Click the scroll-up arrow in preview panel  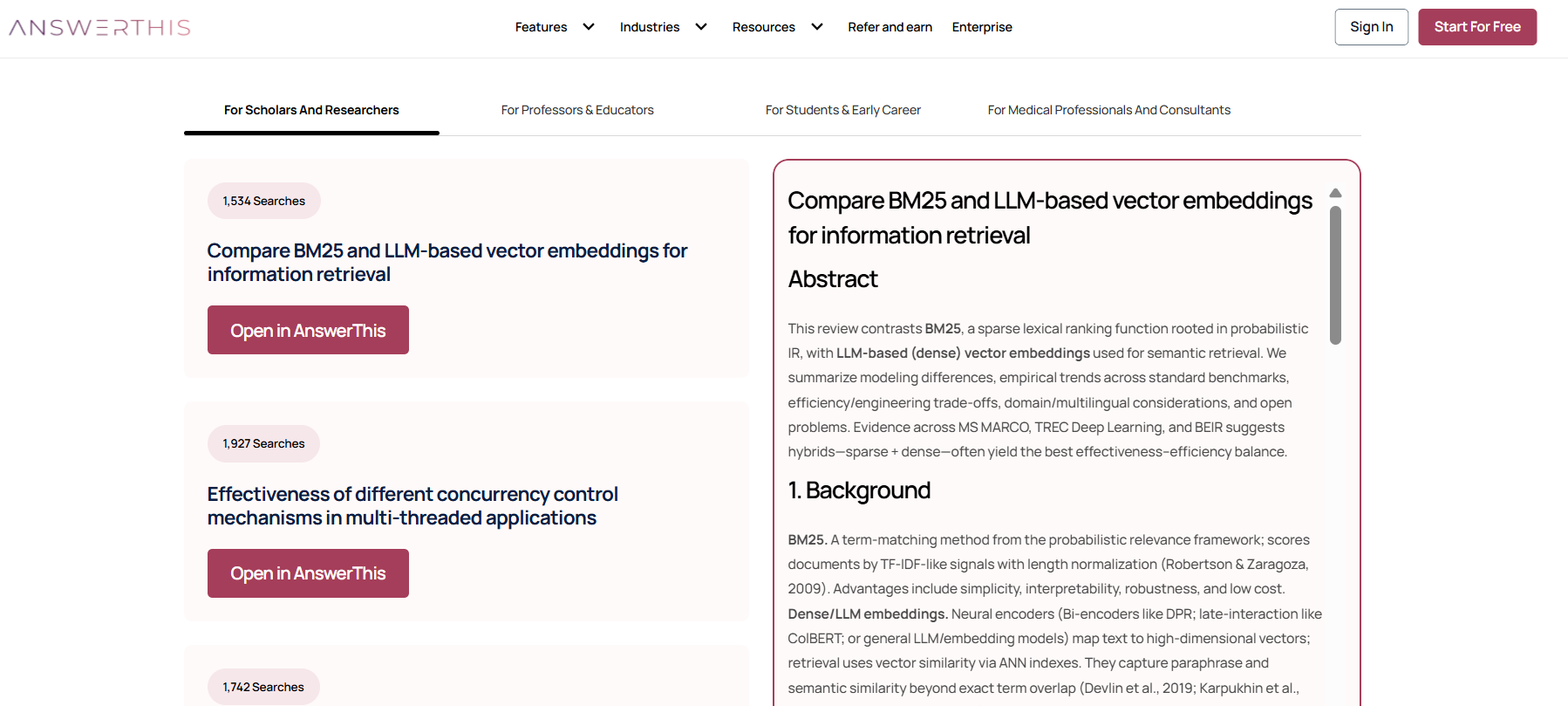[1335, 193]
